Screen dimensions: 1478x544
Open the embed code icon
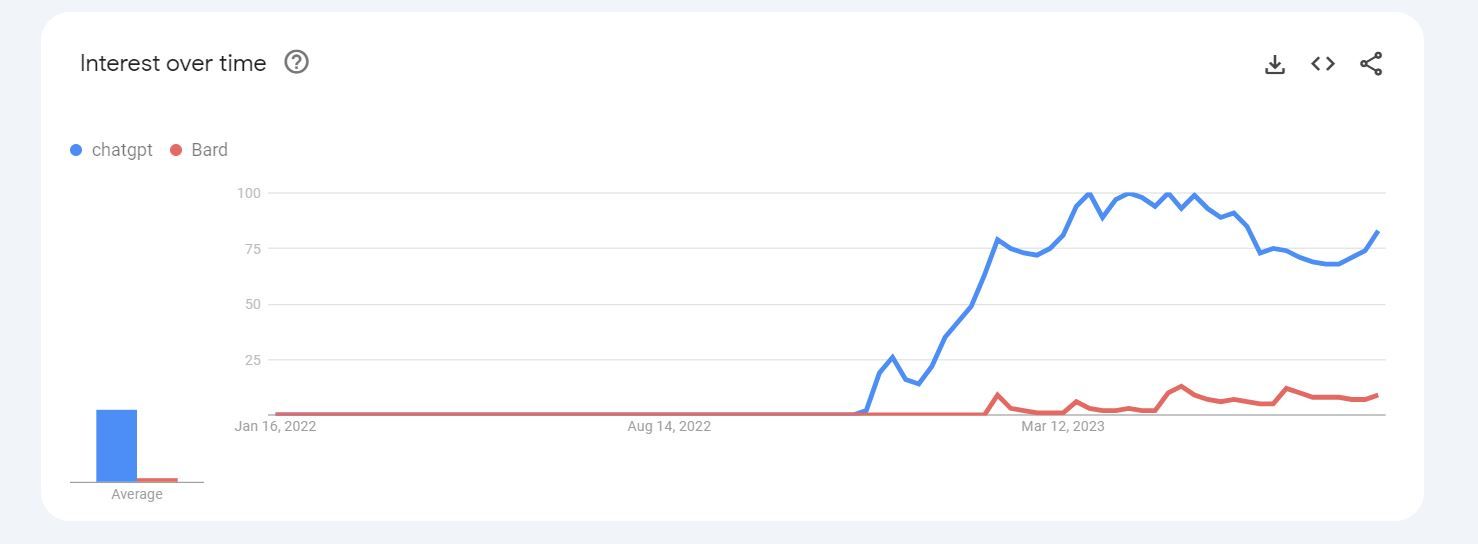(x=1323, y=64)
